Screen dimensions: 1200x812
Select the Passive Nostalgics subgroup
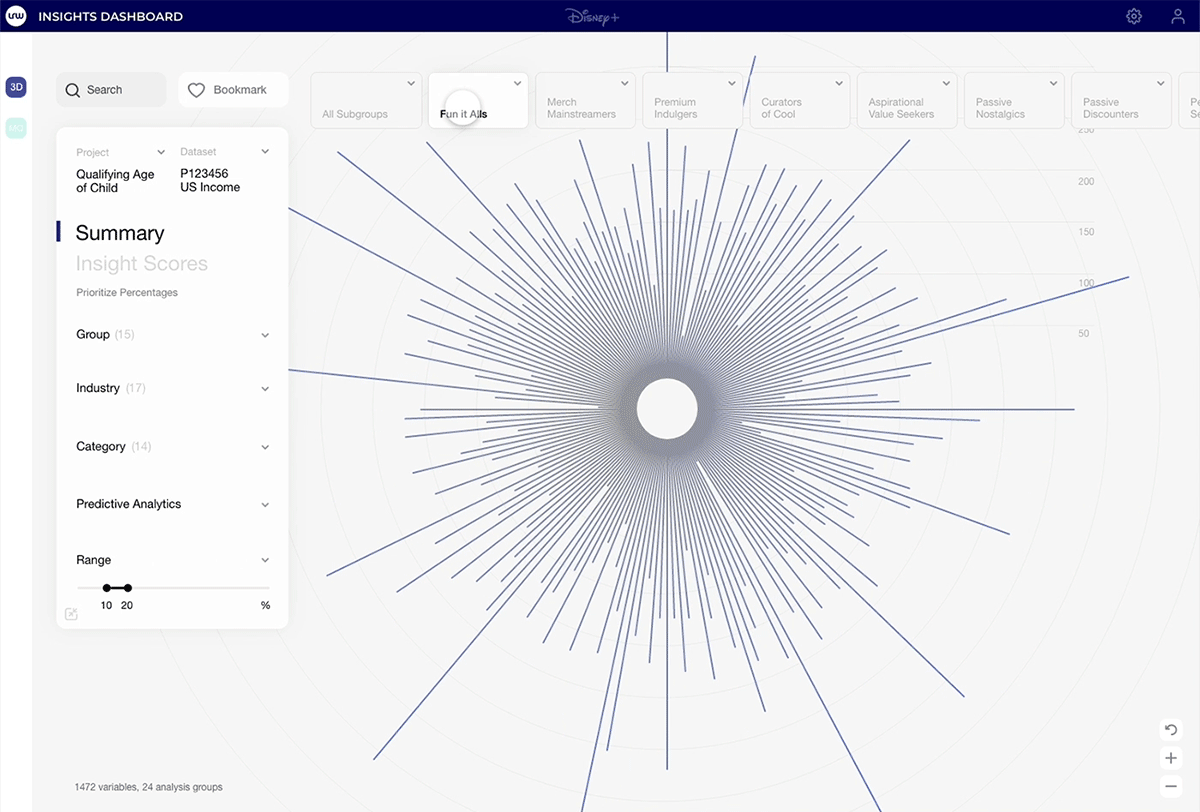tap(1014, 100)
